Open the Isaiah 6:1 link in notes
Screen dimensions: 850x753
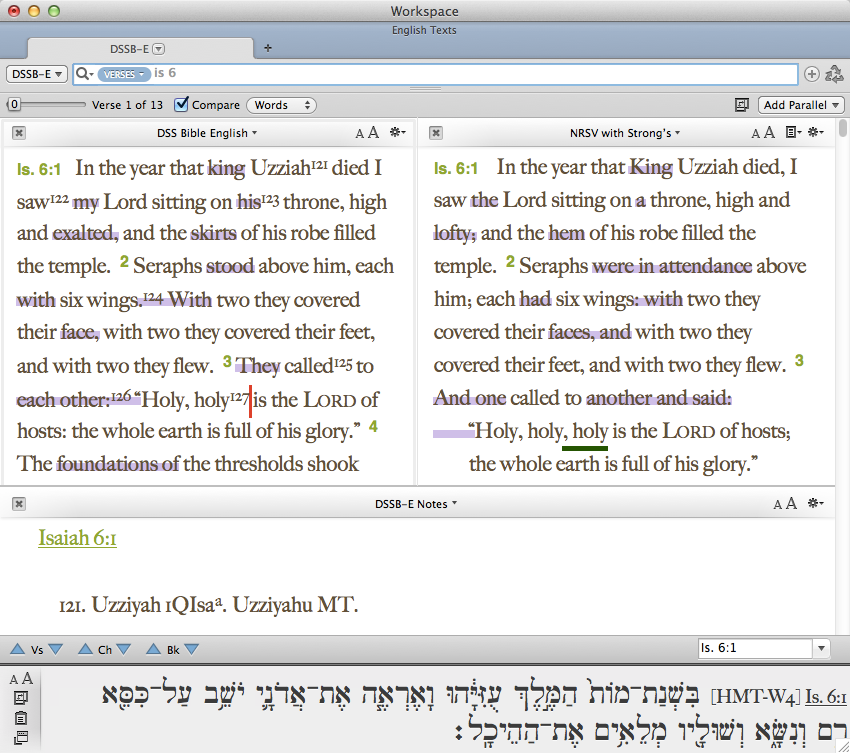(x=77, y=538)
